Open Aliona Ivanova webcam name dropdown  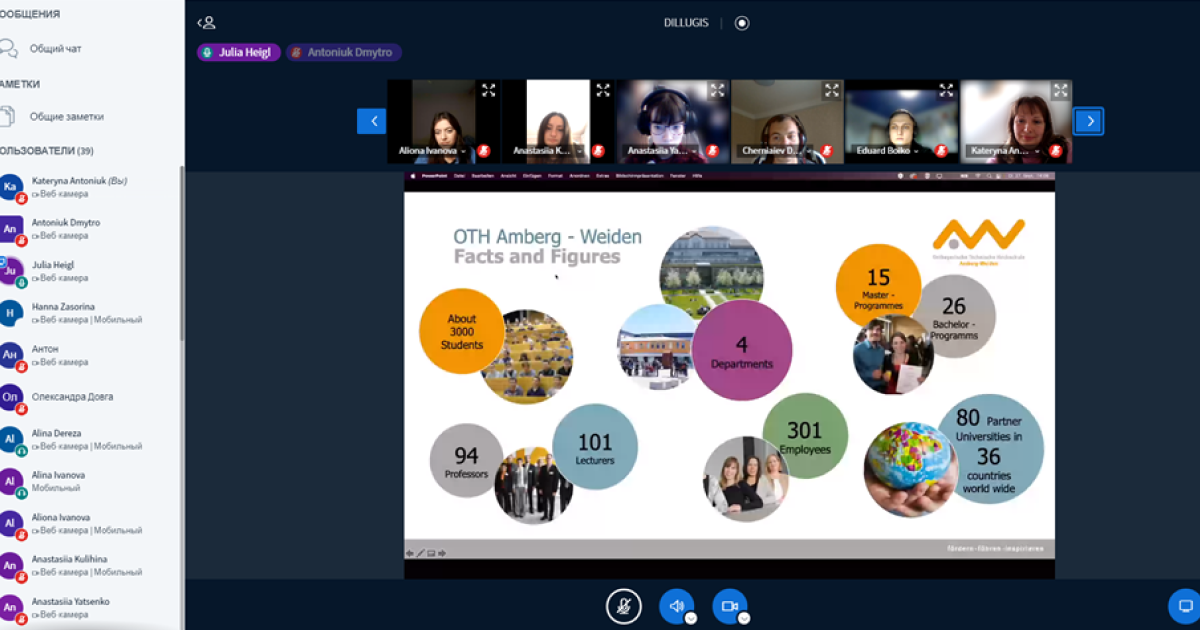pyautogui.click(x=463, y=151)
